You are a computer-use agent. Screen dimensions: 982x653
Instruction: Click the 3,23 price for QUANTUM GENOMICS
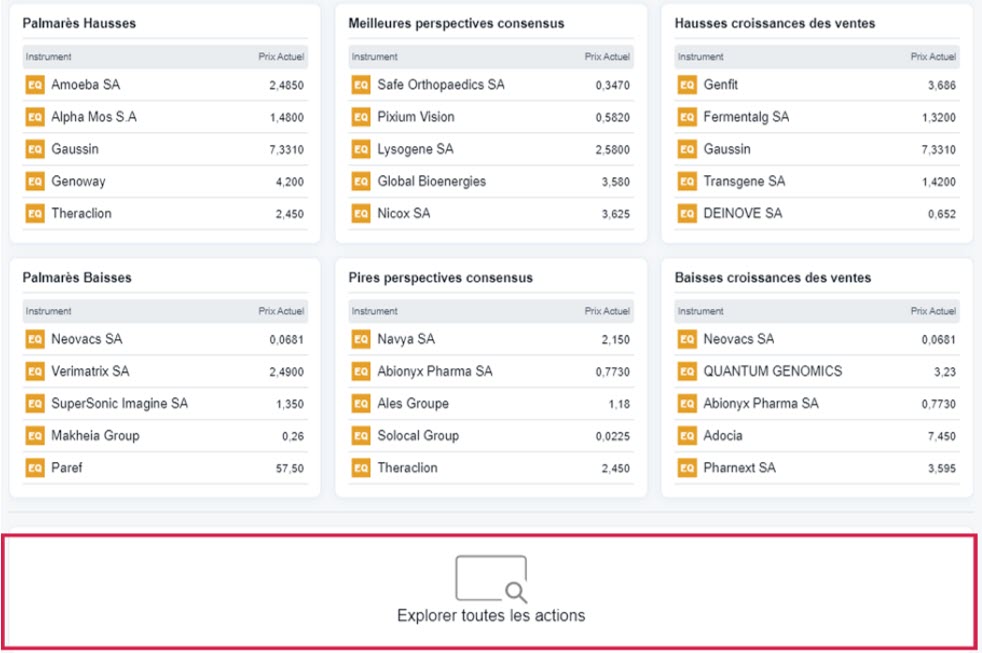[x=945, y=372]
